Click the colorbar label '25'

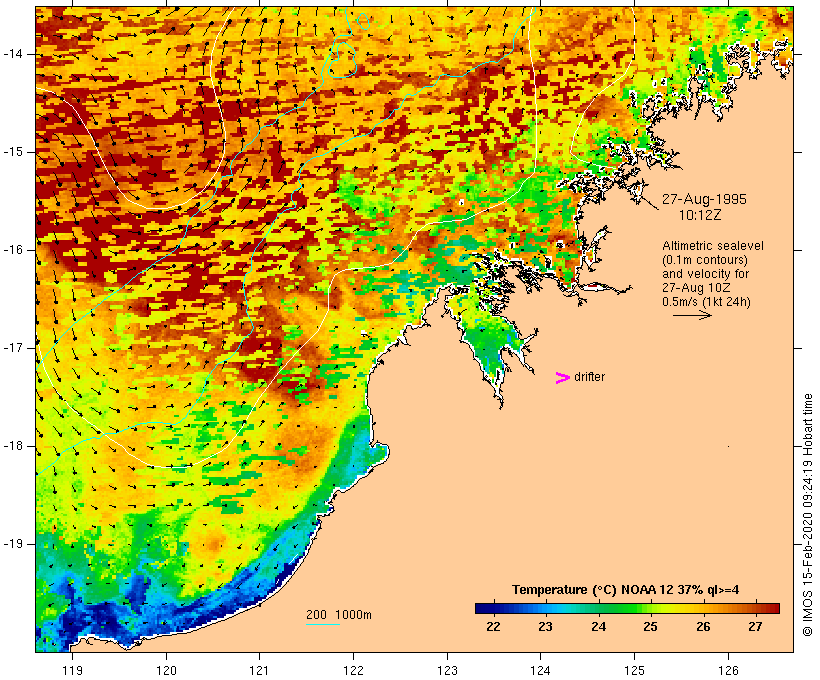click(x=651, y=627)
